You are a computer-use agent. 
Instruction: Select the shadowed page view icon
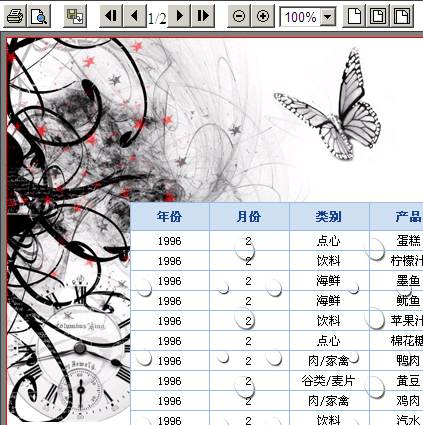pyautogui.click(x=402, y=16)
